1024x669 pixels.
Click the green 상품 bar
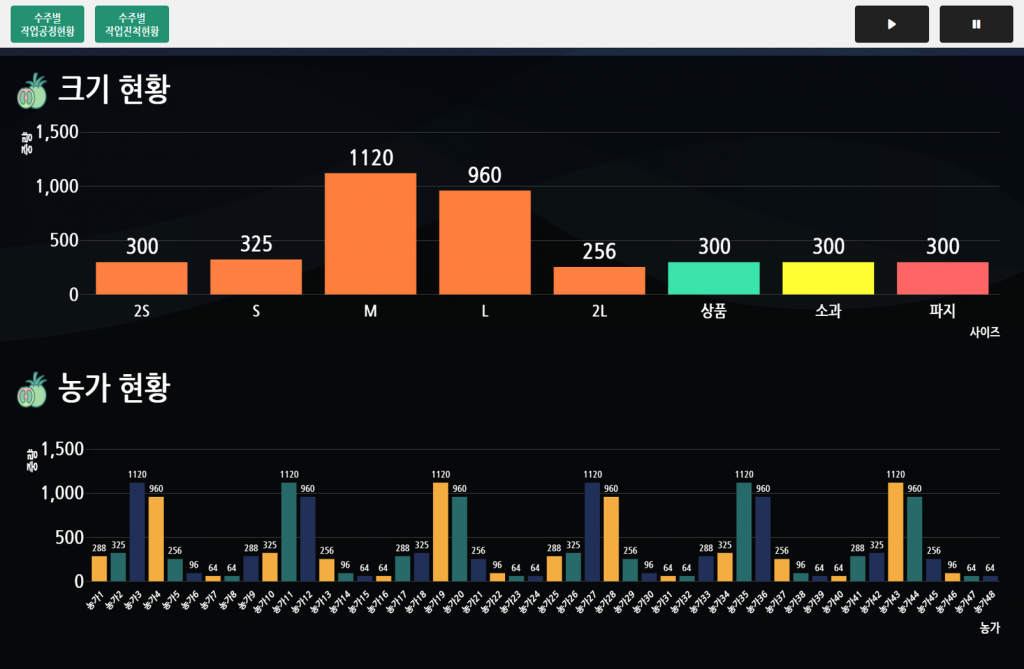[x=714, y=278]
